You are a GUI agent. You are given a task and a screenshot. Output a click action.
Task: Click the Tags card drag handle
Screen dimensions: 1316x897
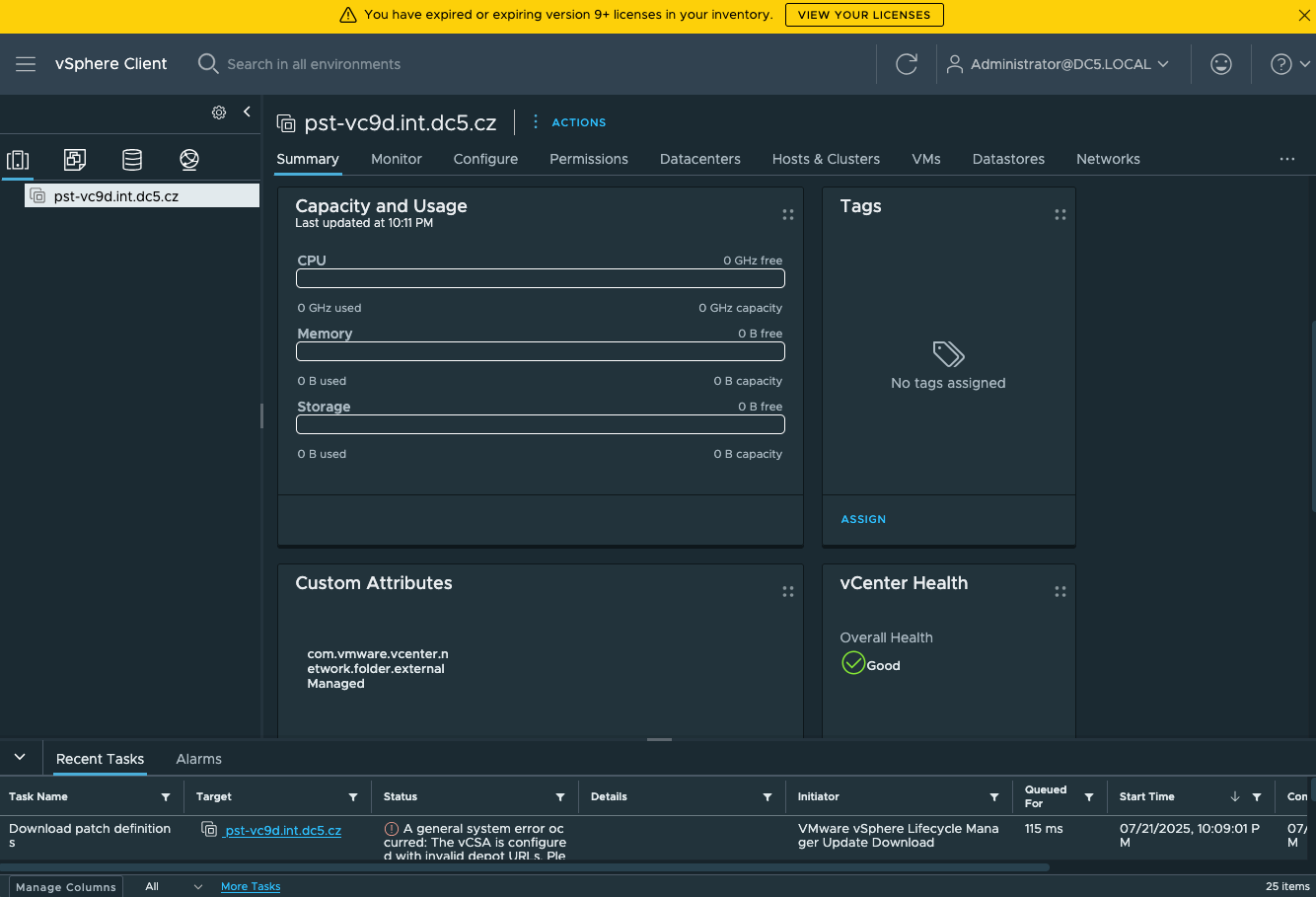tap(1060, 214)
